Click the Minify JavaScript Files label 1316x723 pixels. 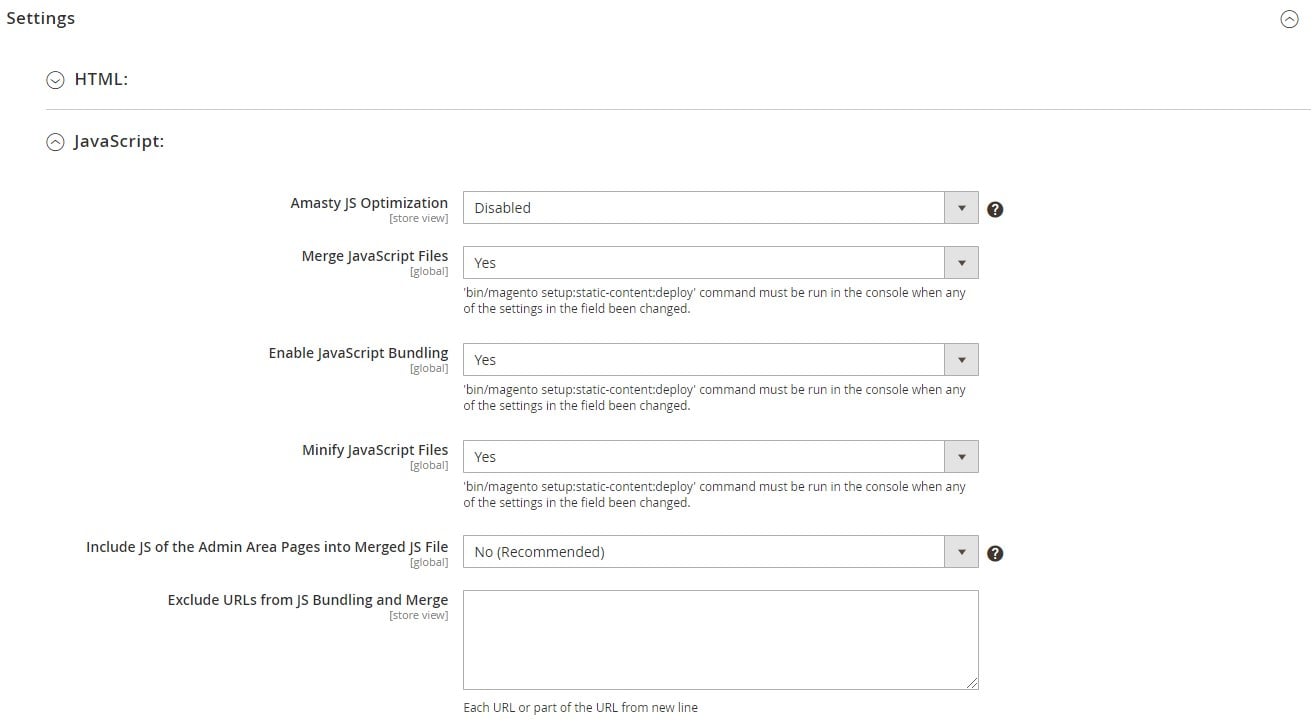tap(375, 450)
